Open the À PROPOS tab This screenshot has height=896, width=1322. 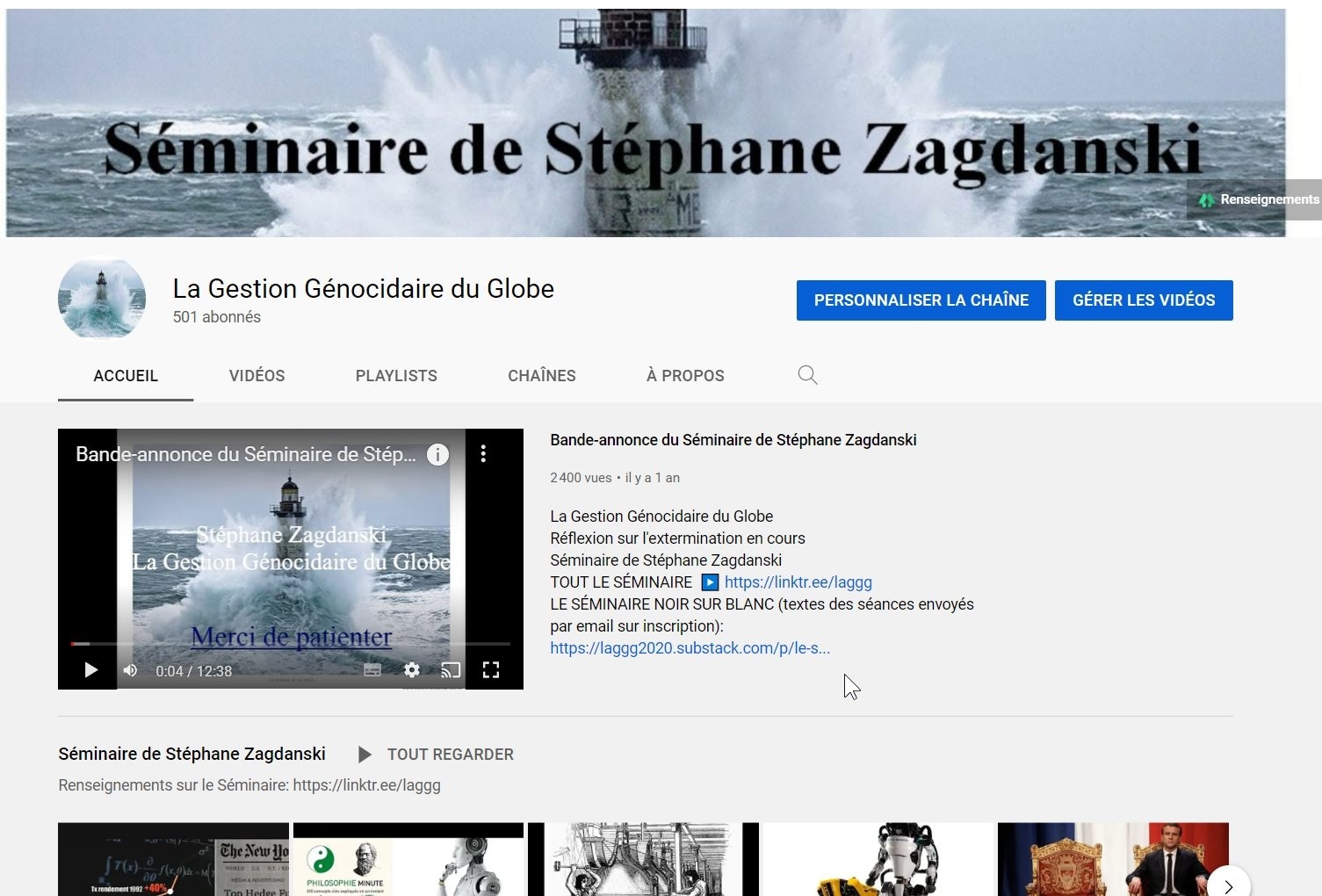[x=684, y=375]
